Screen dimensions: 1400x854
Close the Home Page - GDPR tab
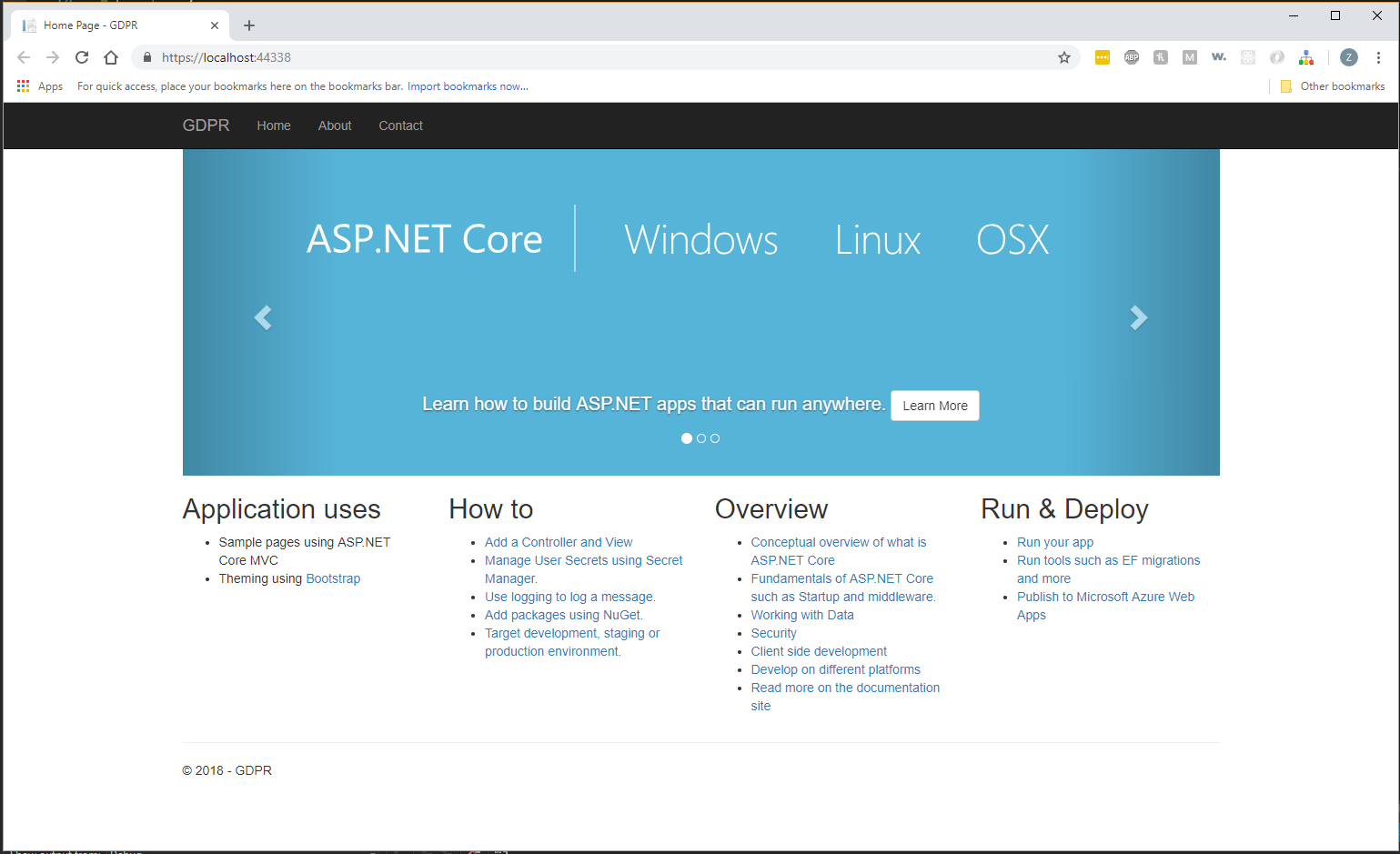(x=215, y=25)
